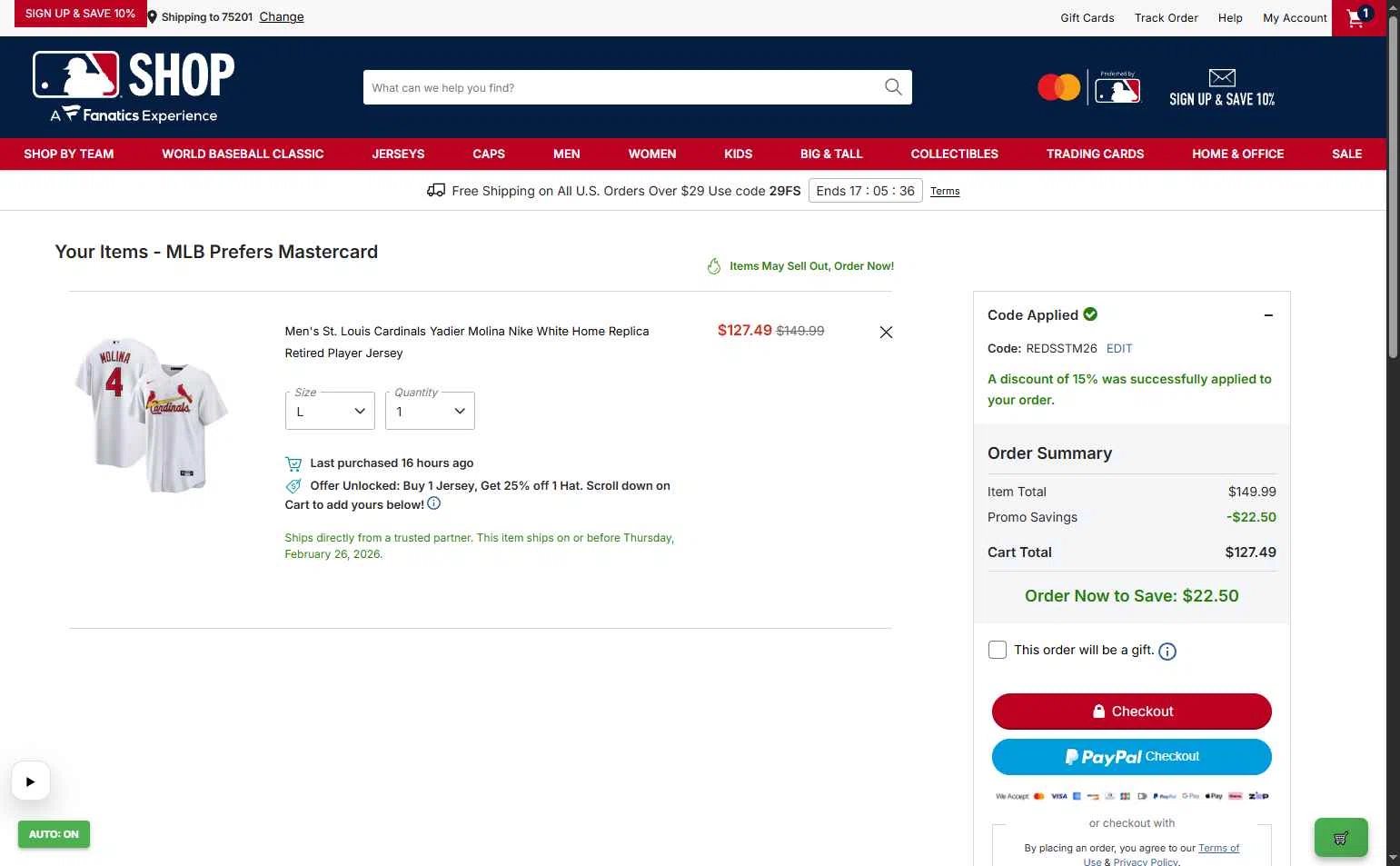Screen dimensions: 1400x866
Task: Click the Molina jersey thumbnail image
Action: point(151,415)
